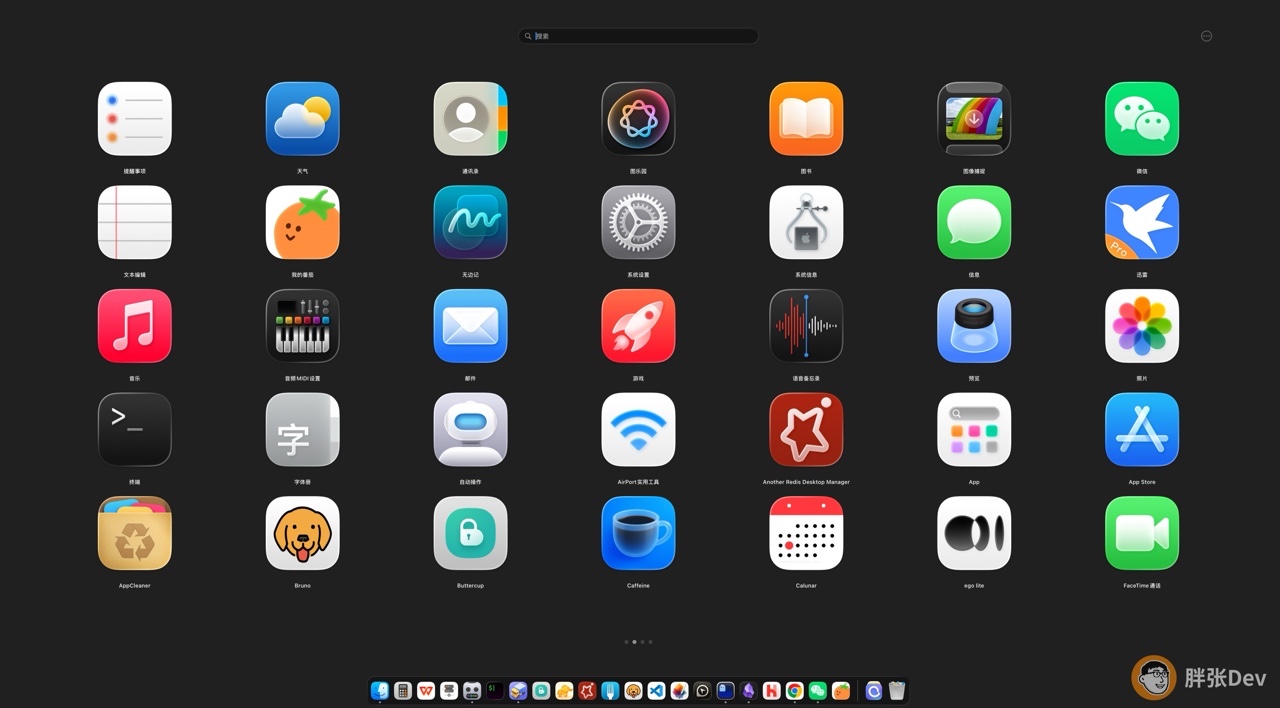1280x708 pixels.
Task: Launch the blue Fork app from the Dock
Action: [610, 690]
